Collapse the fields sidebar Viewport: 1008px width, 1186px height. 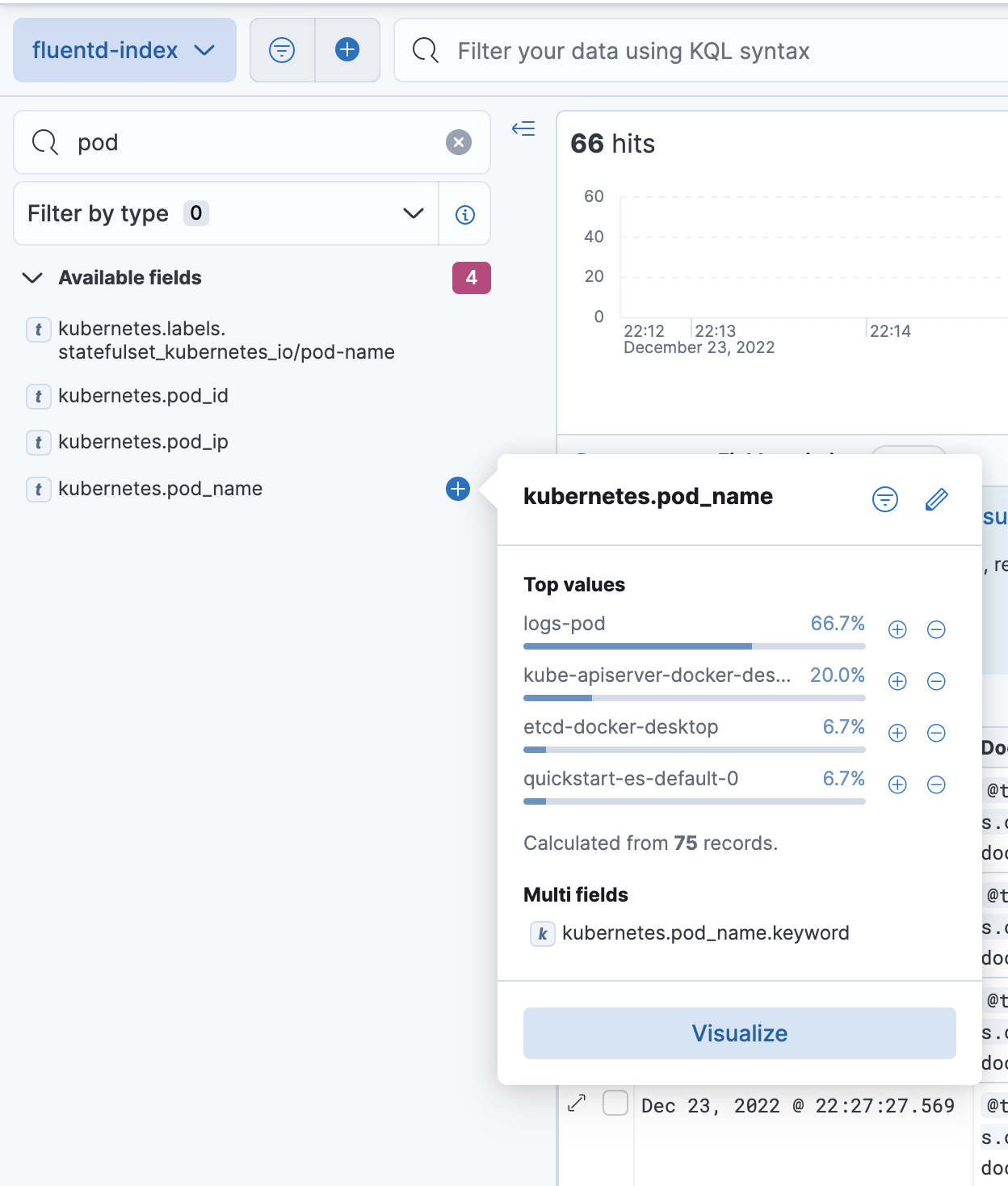tap(523, 128)
